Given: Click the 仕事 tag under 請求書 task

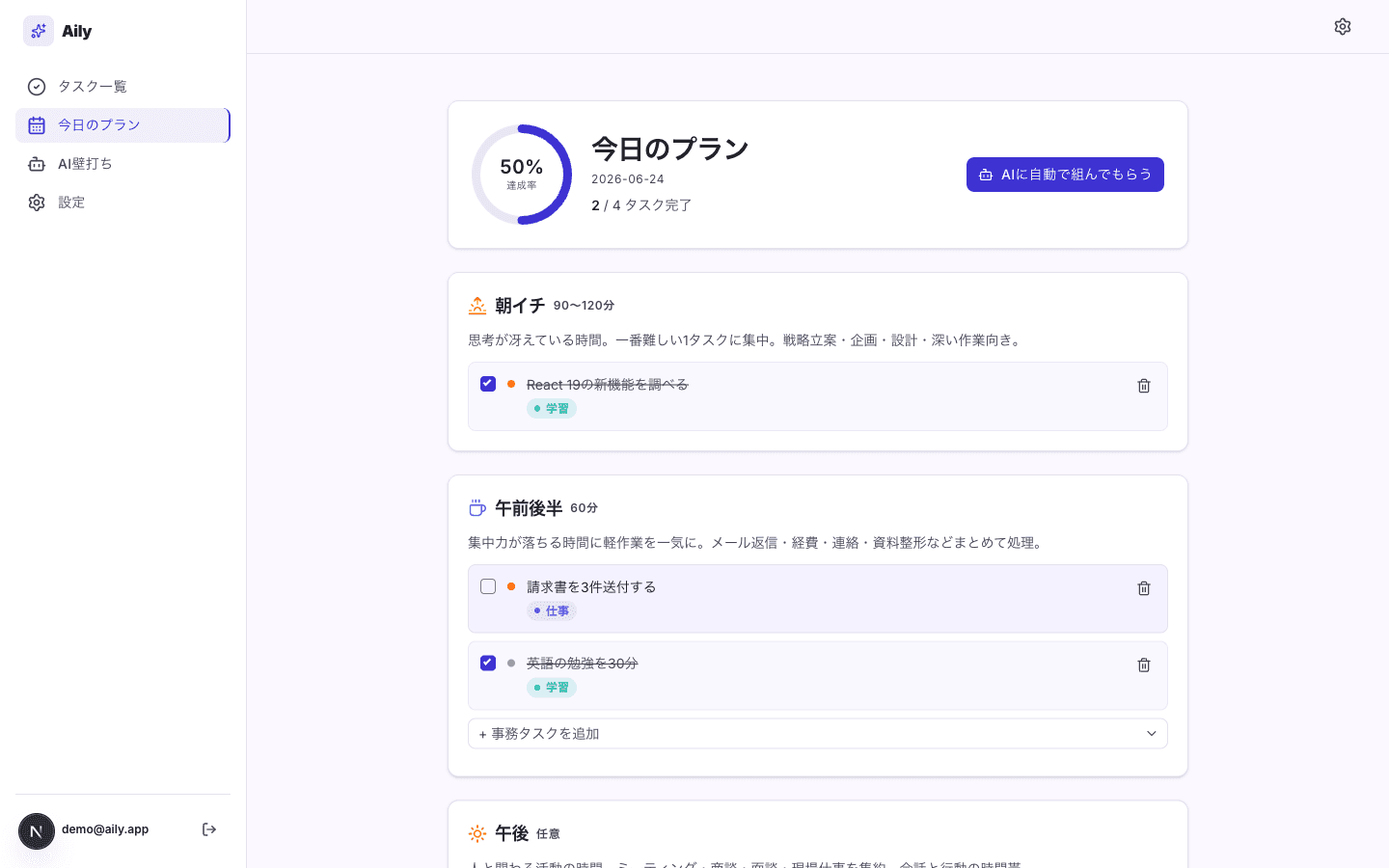Looking at the screenshot, I should pyautogui.click(x=552, y=611).
